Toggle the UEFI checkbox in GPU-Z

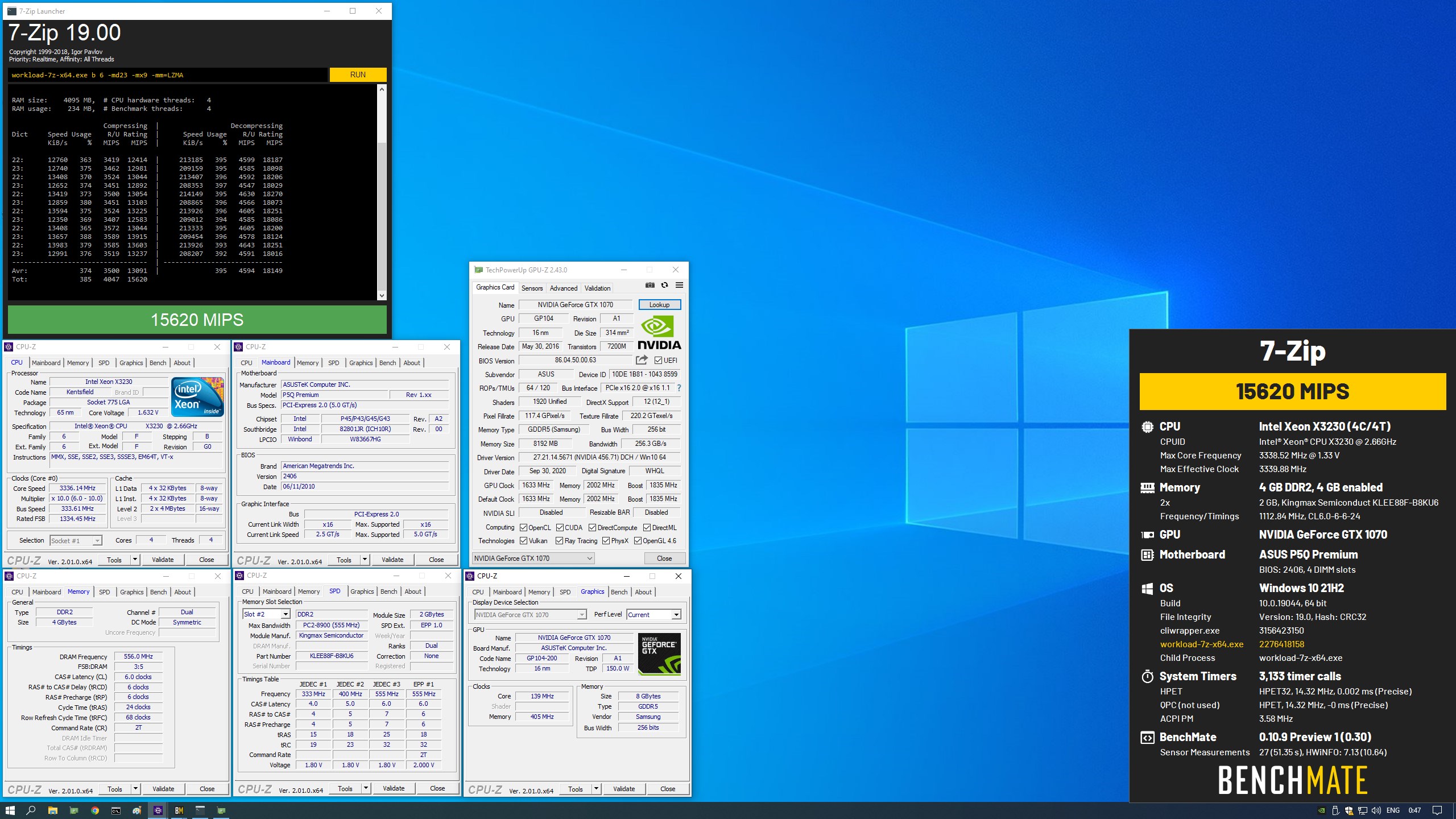(658, 361)
